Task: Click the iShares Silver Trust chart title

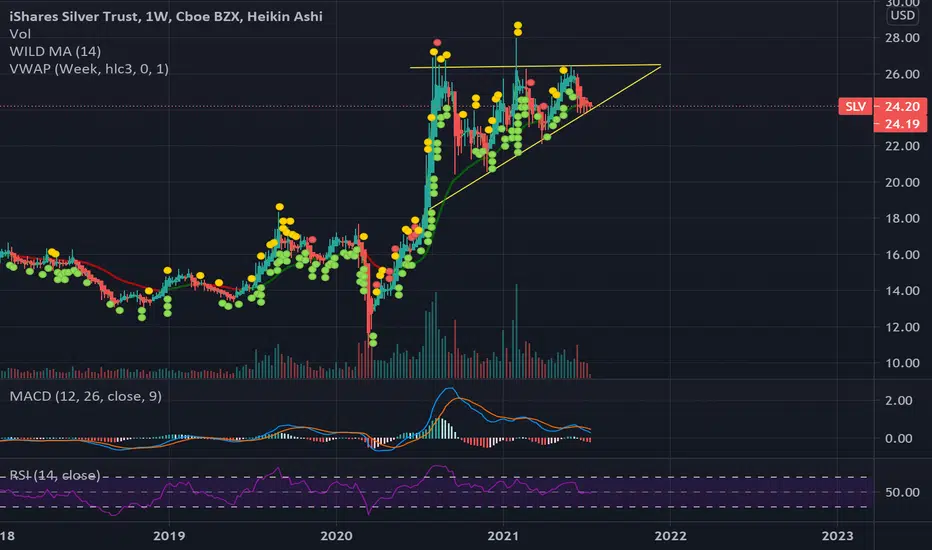Action: 166,16
